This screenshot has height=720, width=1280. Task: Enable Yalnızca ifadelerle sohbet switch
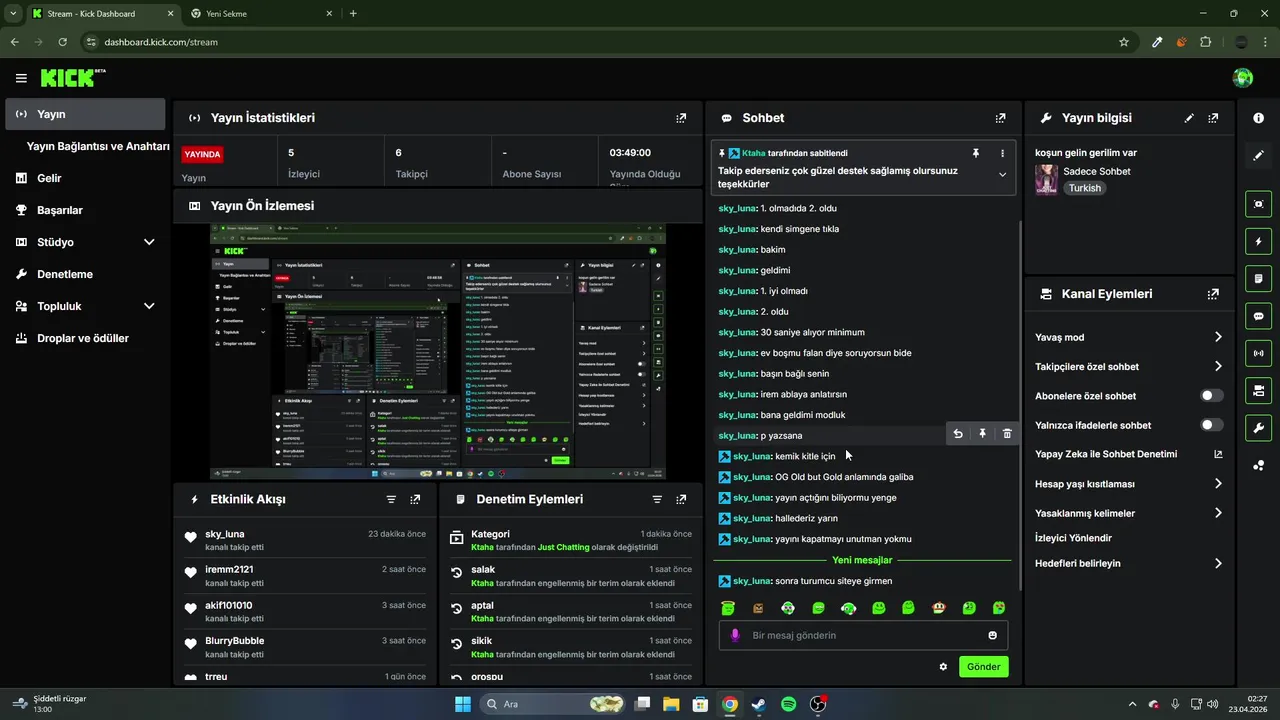click(x=1211, y=425)
